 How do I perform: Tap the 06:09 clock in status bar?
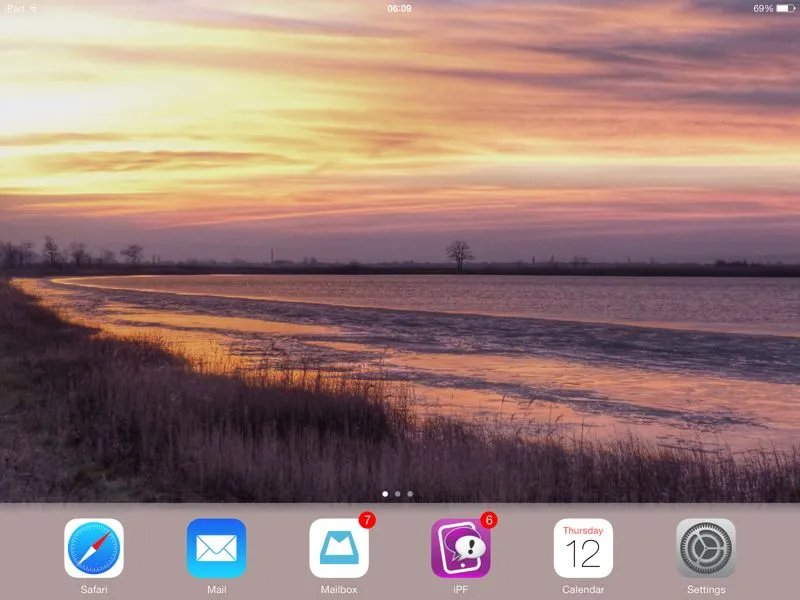pyautogui.click(x=399, y=8)
